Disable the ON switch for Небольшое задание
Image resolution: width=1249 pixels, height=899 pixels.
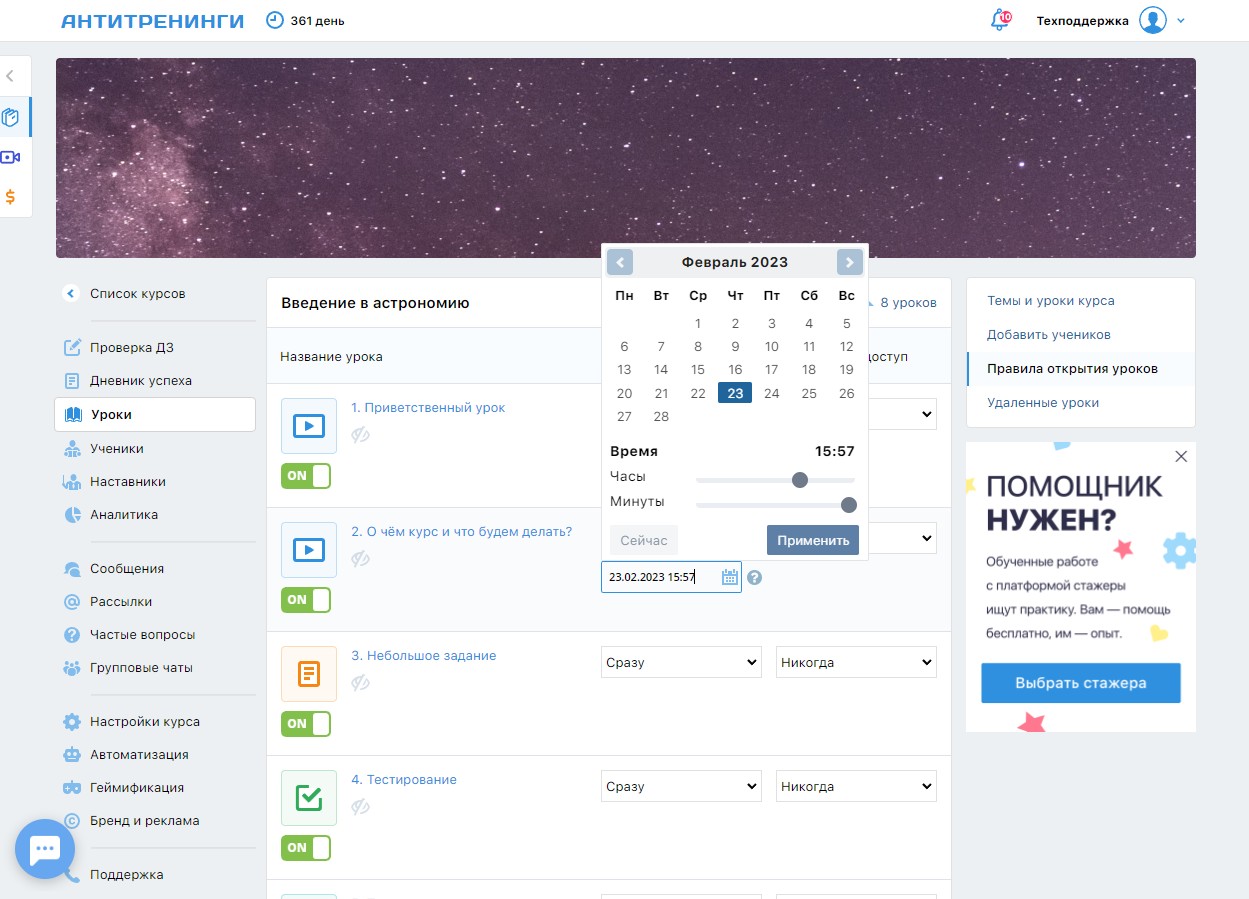306,724
